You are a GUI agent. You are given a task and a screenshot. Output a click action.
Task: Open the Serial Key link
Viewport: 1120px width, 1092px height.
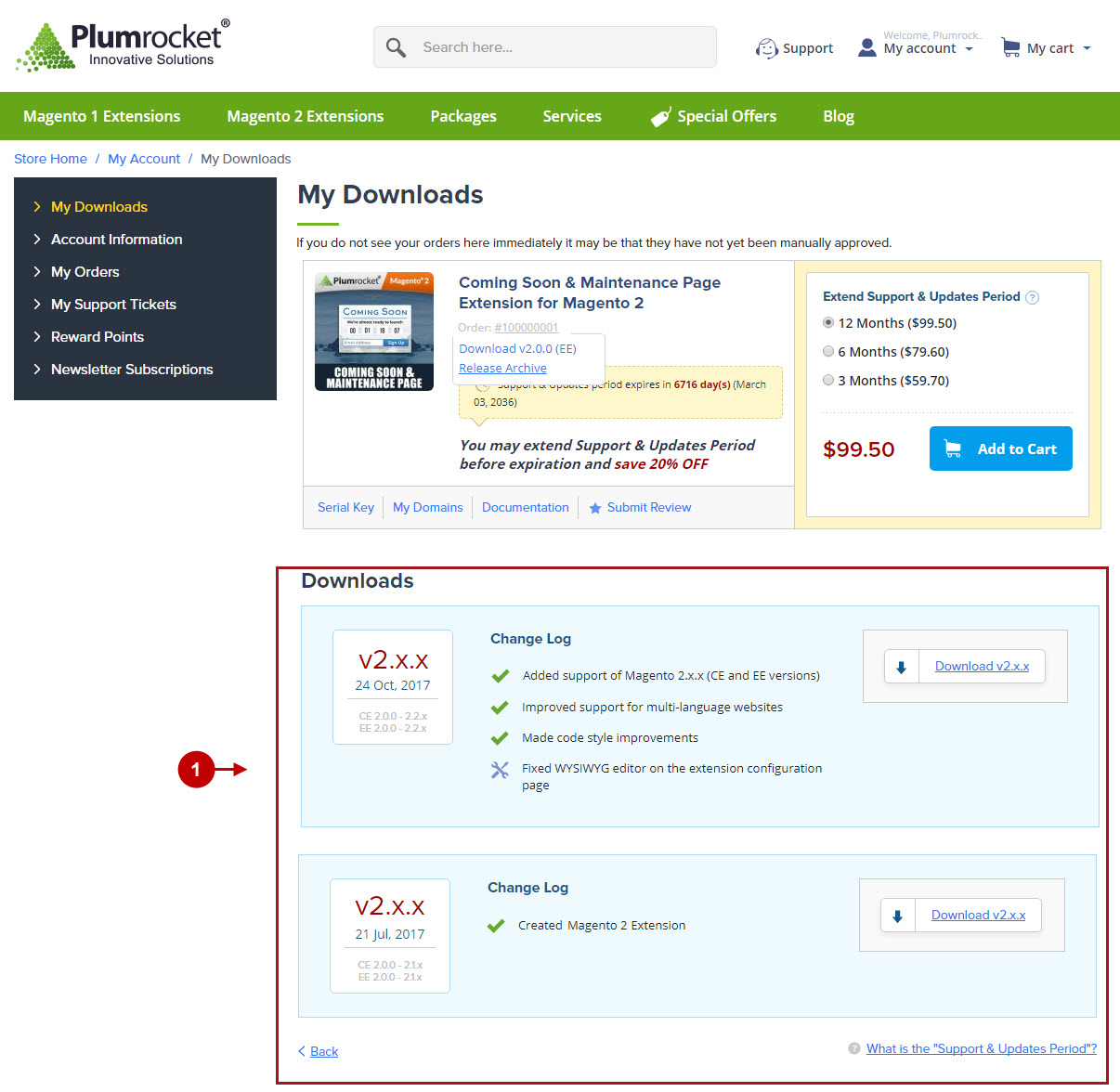coord(345,508)
